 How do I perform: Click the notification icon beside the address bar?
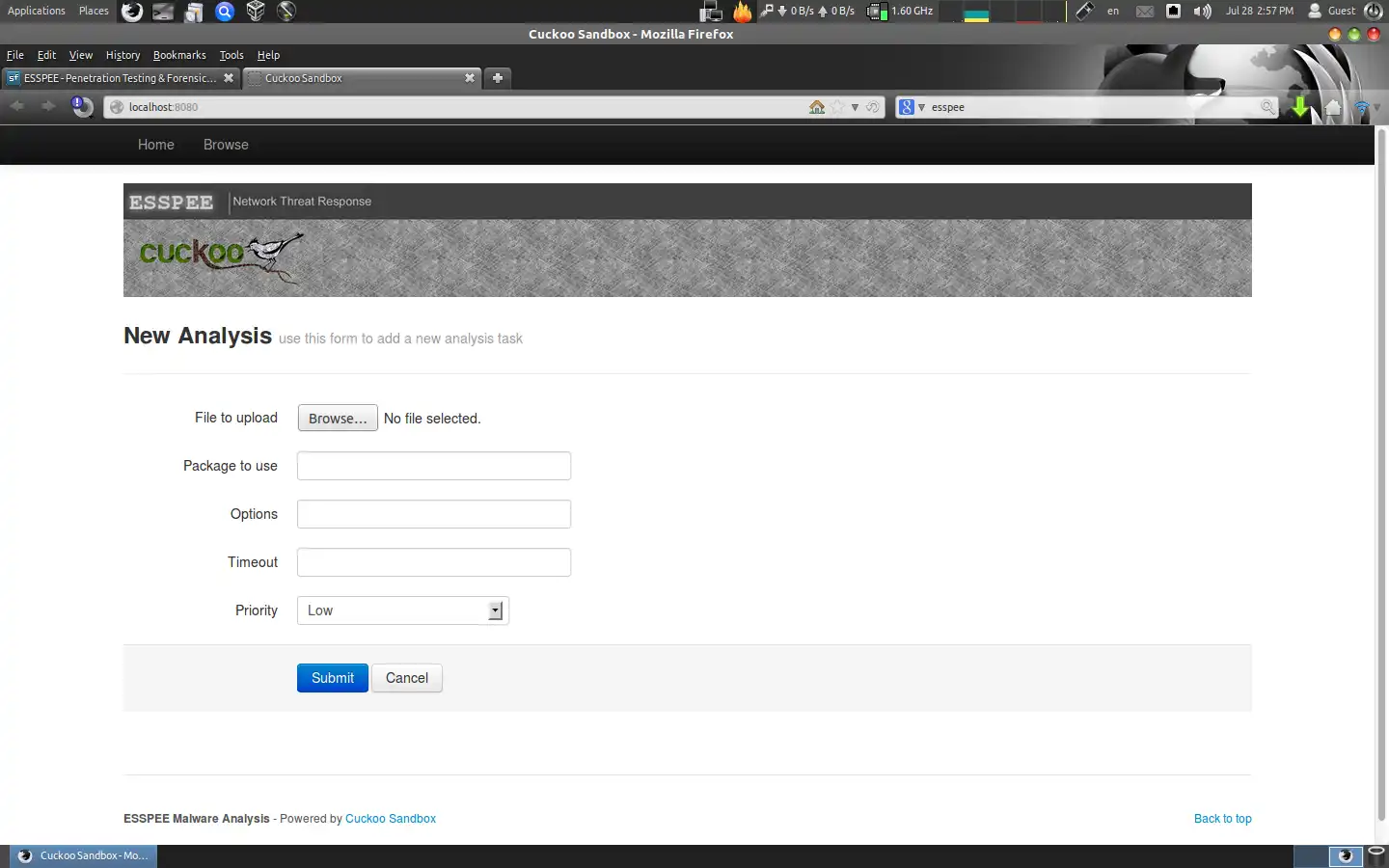coord(82,106)
